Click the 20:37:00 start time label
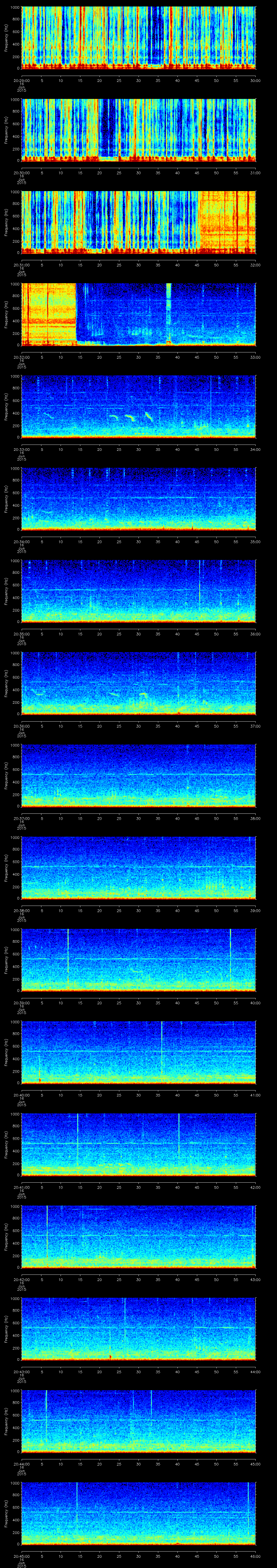This screenshot has width=277, height=1568. coord(21,818)
